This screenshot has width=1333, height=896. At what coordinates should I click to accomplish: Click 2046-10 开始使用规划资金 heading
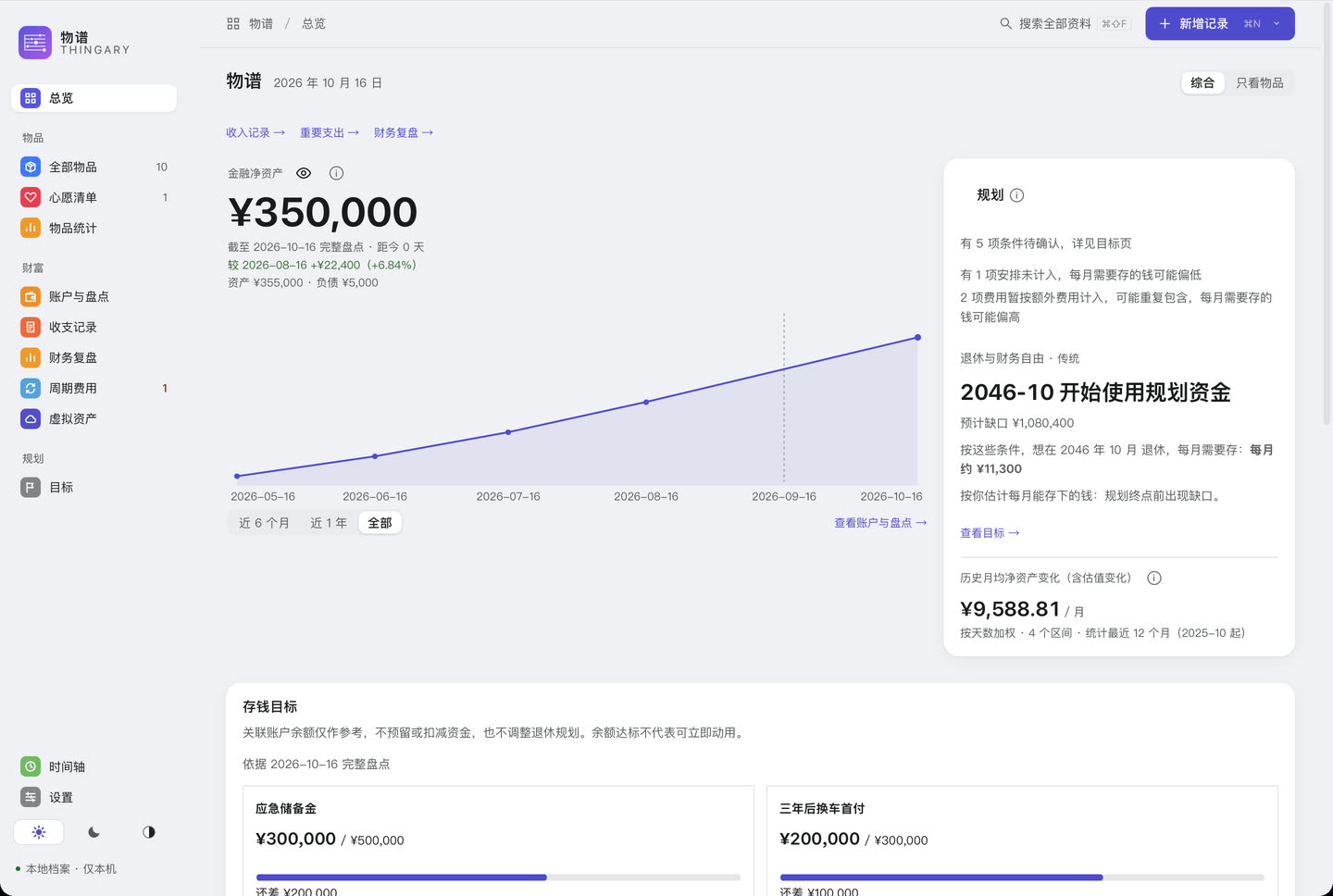1095,392
